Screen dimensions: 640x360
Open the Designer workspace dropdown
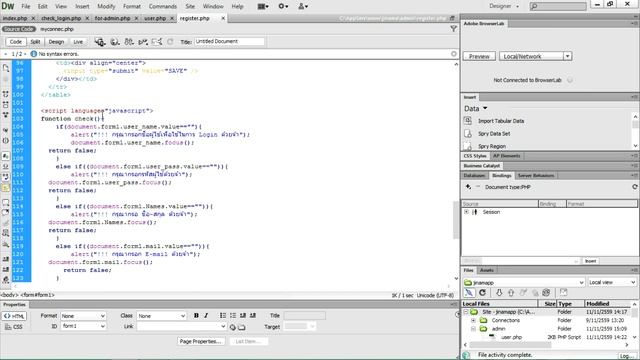click(504, 6)
